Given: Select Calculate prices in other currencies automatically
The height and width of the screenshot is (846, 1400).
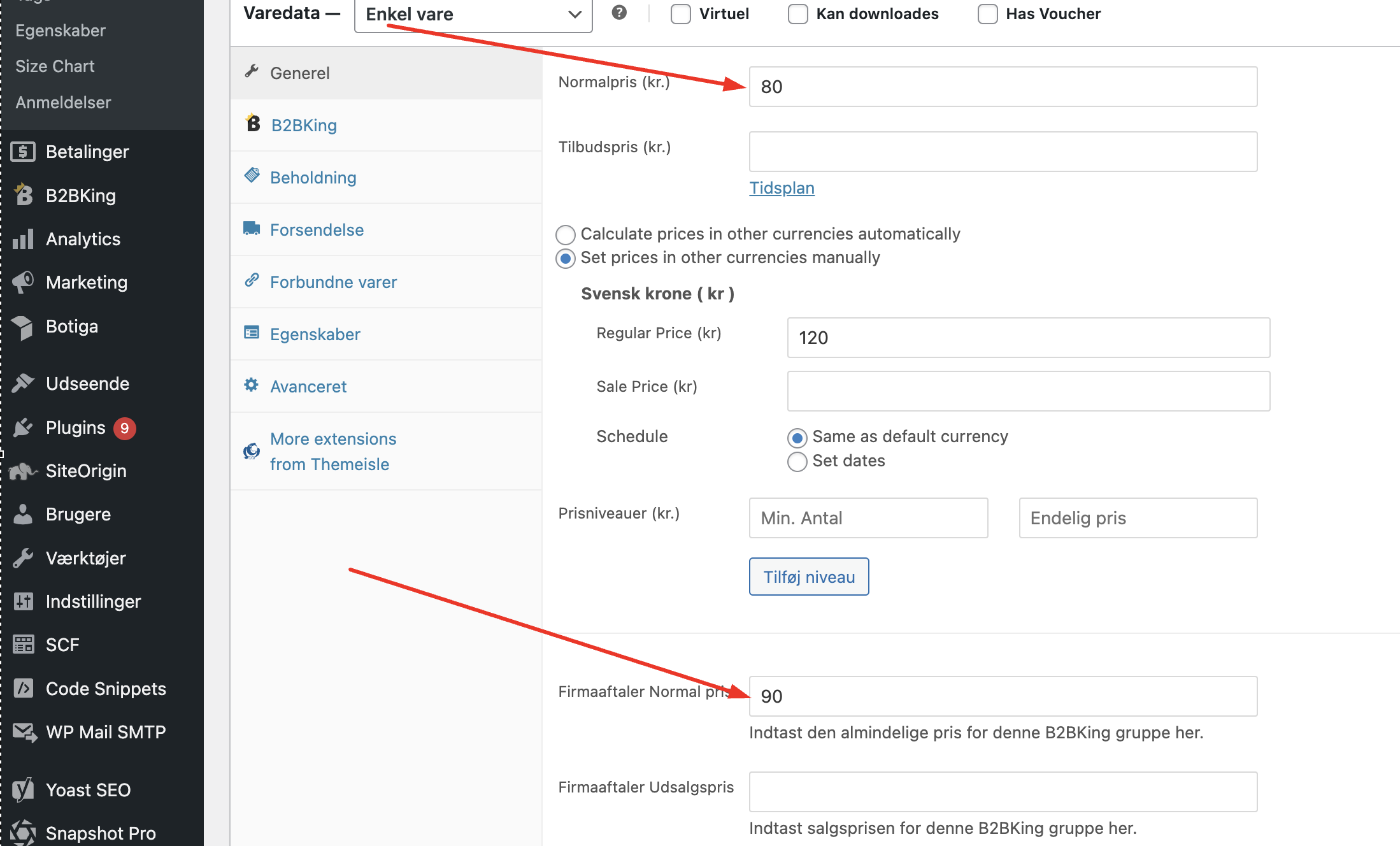Looking at the screenshot, I should pyautogui.click(x=566, y=234).
